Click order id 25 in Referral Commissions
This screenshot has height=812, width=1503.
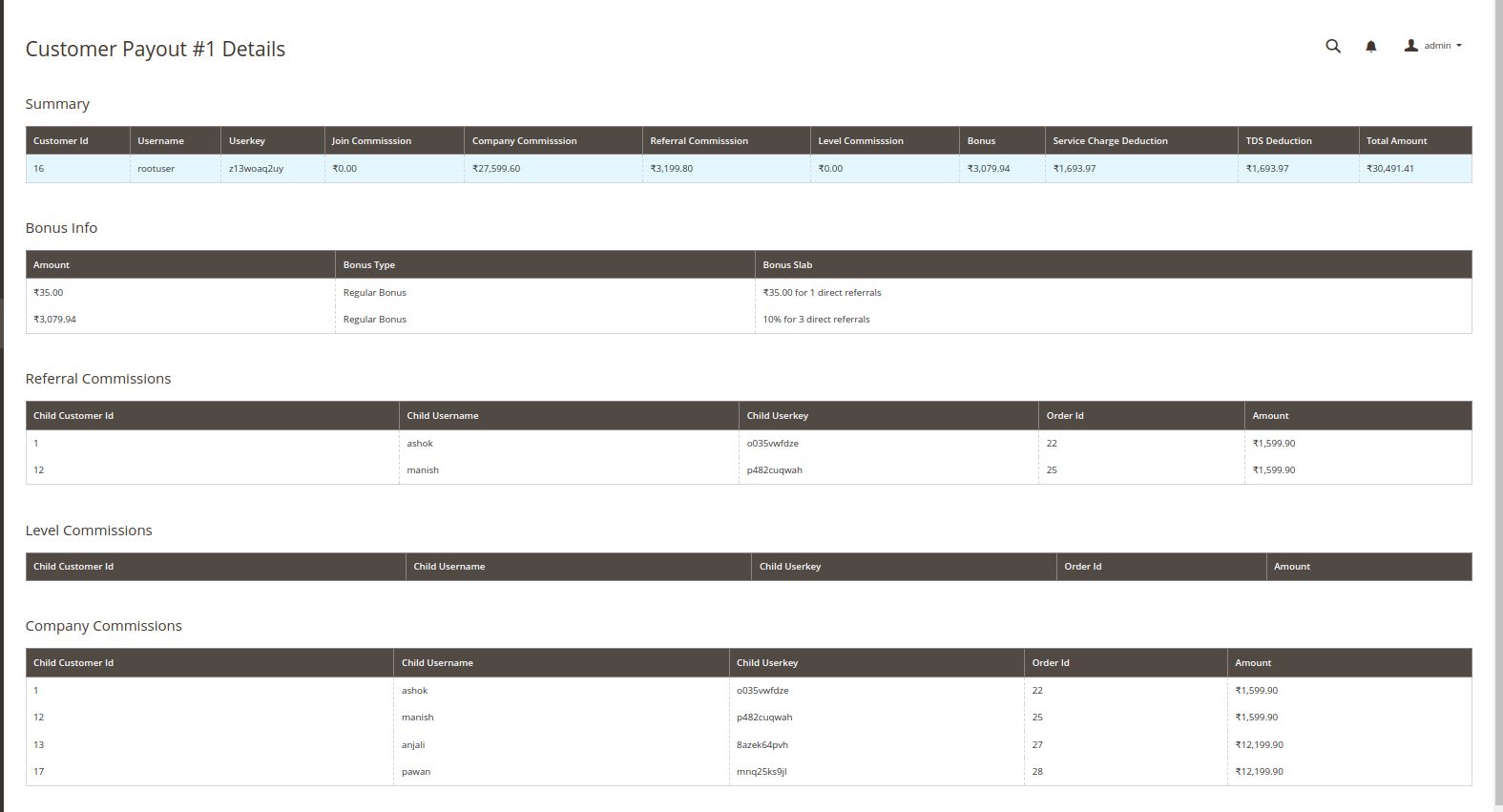pyautogui.click(x=1052, y=470)
